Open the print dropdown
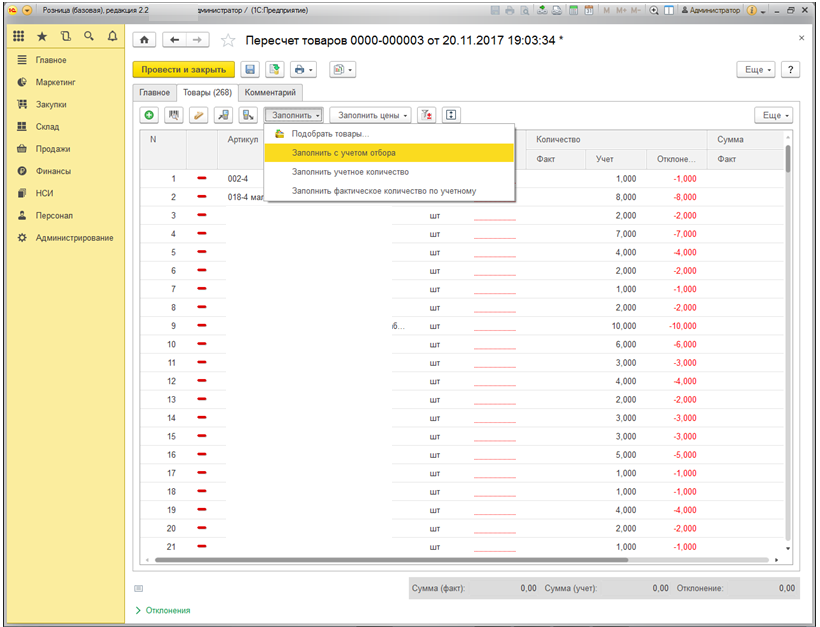 303,70
